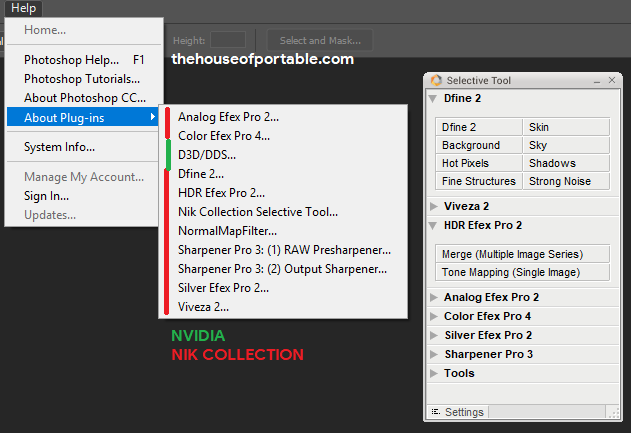Apply the Background noise preset
Viewport: 631px width, 433px height.
click(x=479, y=145)
